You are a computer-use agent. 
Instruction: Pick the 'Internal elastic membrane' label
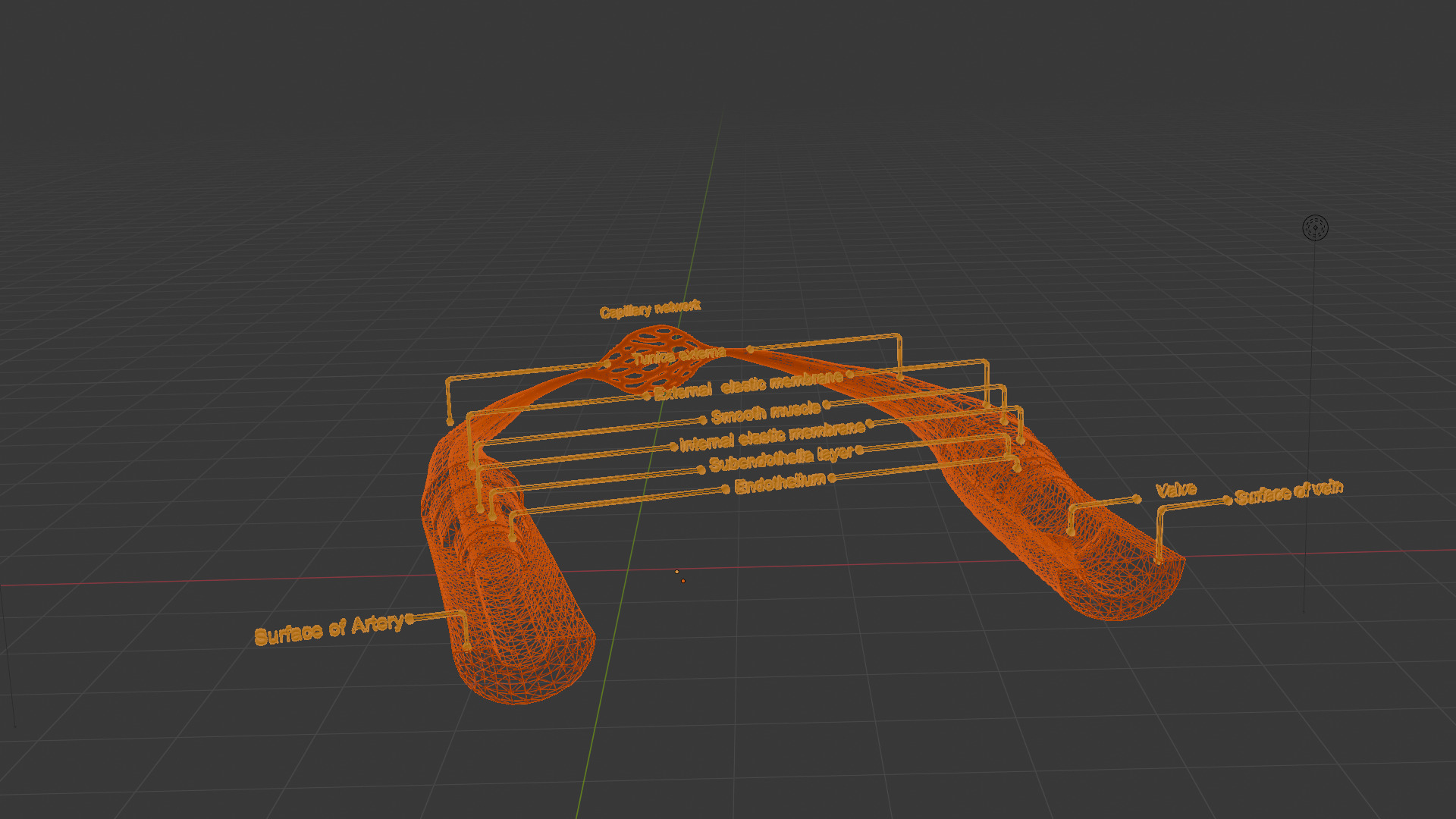[x=772, y=436]
